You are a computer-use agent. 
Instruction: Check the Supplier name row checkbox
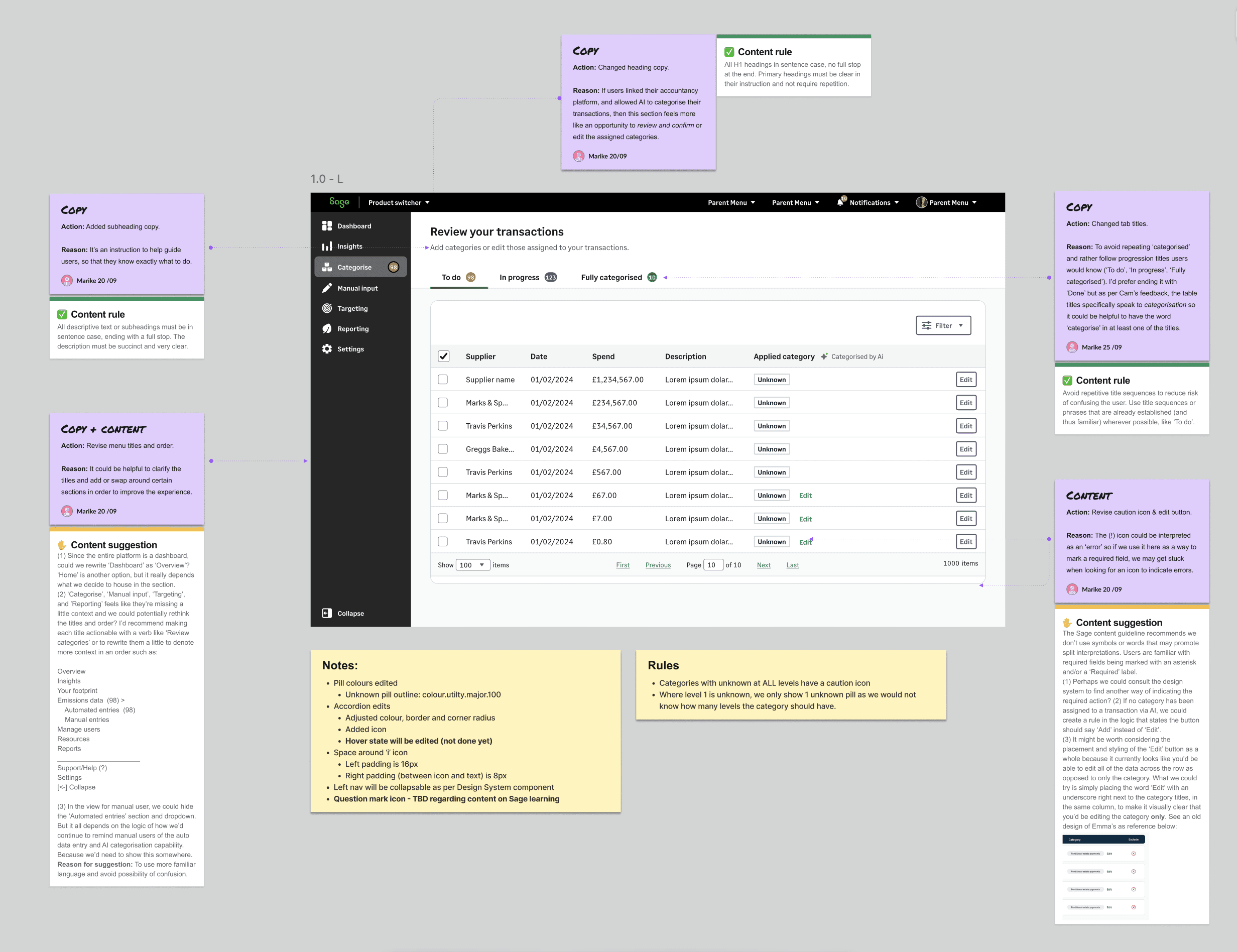tap(443, 380)
